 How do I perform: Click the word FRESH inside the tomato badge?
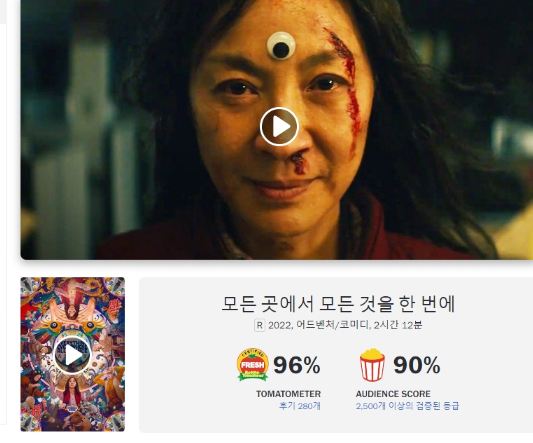click(x=253, y=365)
